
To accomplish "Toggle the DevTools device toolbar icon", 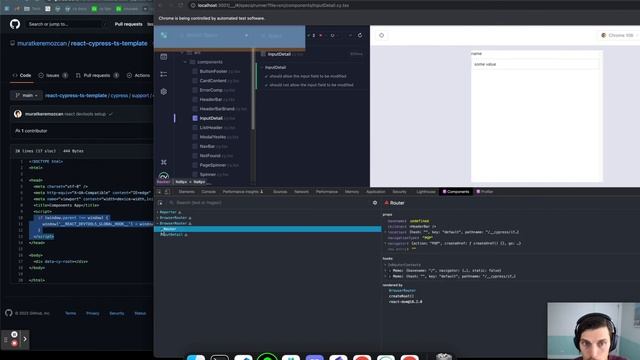I will click(167, 192).
